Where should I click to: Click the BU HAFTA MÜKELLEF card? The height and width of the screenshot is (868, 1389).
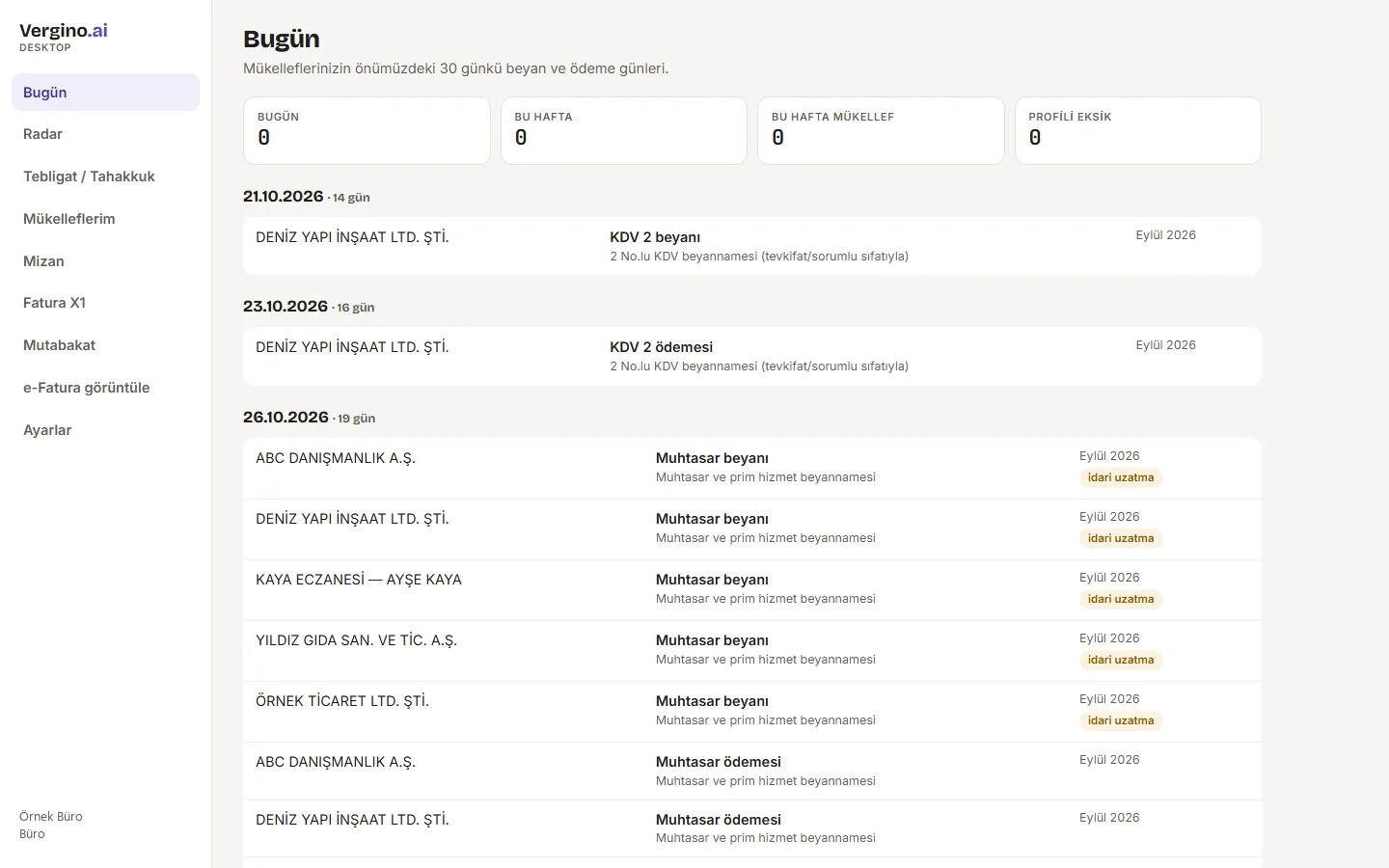(x=881, y=130)
